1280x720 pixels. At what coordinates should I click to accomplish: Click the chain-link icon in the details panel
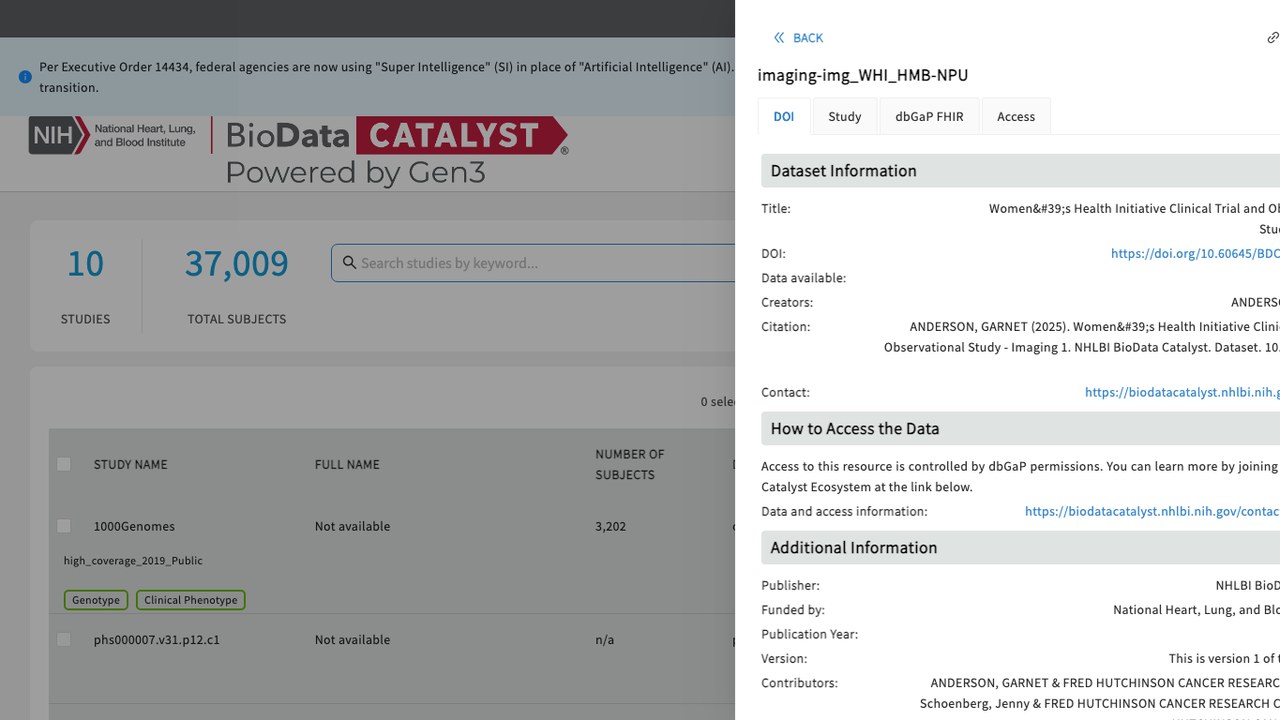[x=1273, y=38]
